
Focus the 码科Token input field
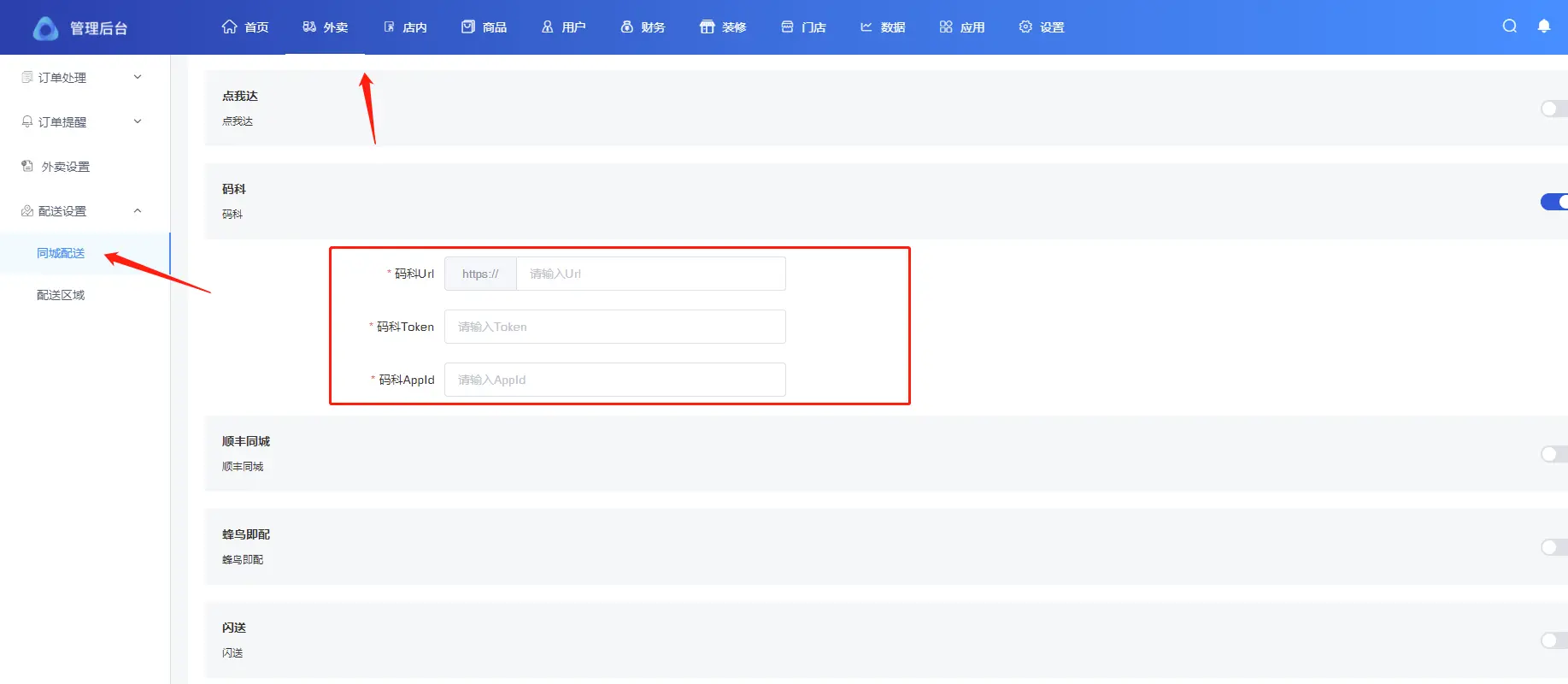click(615, 327)
